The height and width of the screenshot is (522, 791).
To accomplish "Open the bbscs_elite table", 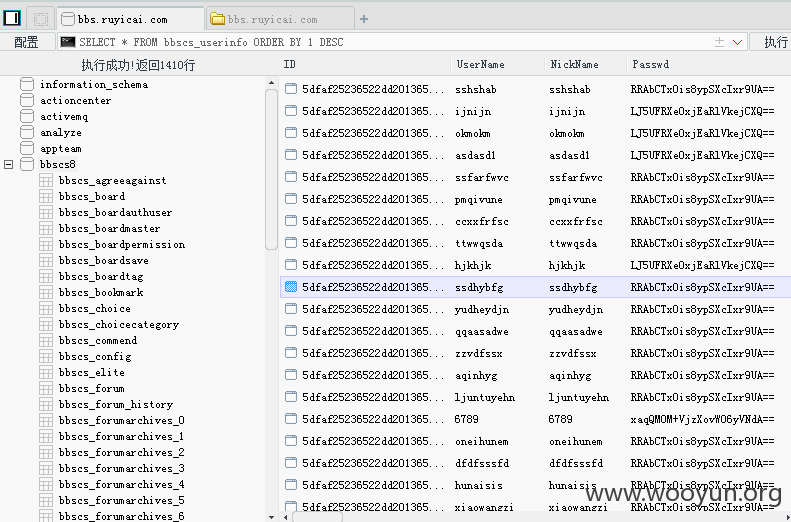I will coord(91,372).
